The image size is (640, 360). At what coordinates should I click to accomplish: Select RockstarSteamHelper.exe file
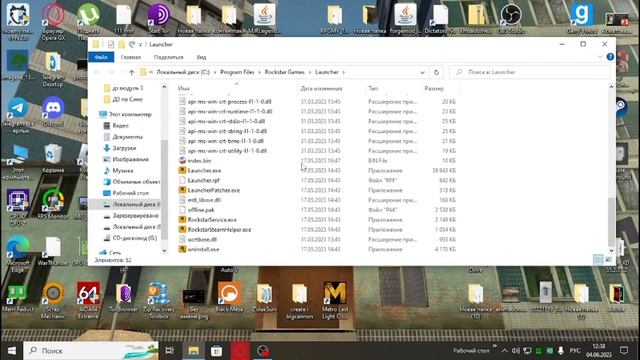click(219, 229)
